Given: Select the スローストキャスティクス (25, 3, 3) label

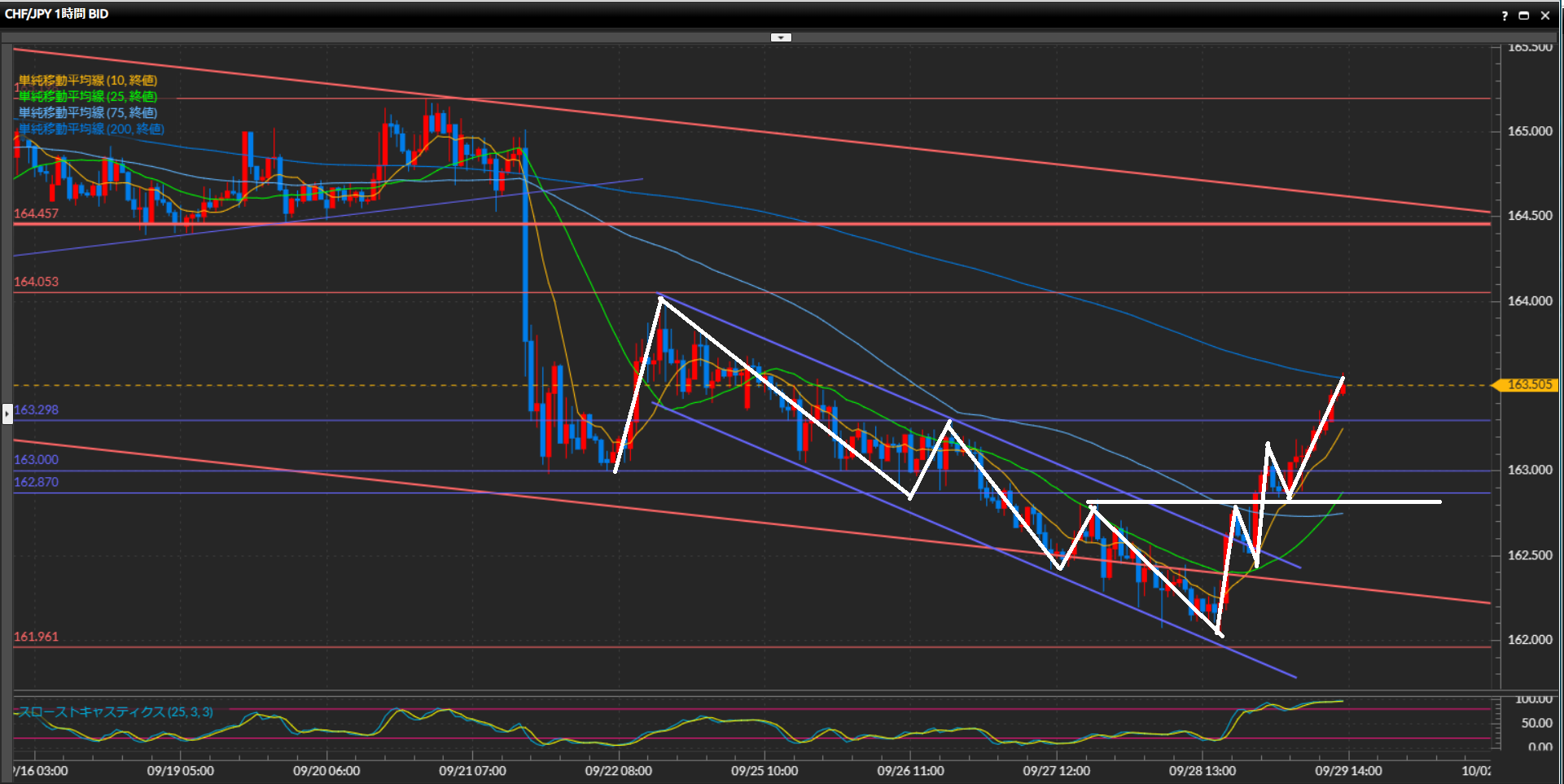Looking at the screenshot, I should 116,712.
